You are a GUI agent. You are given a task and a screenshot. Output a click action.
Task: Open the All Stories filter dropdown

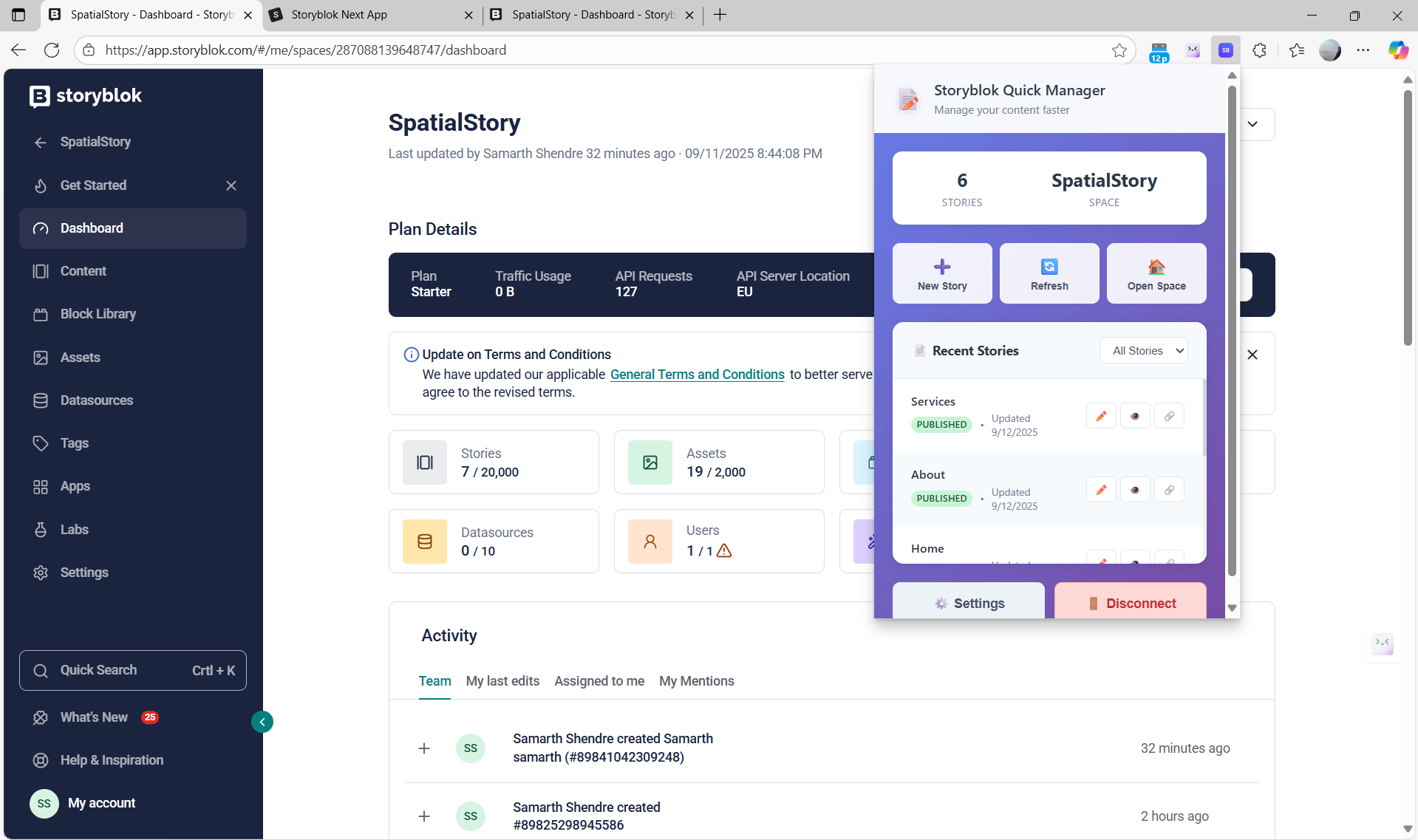pyautogui.click(x=1144, y=351)
